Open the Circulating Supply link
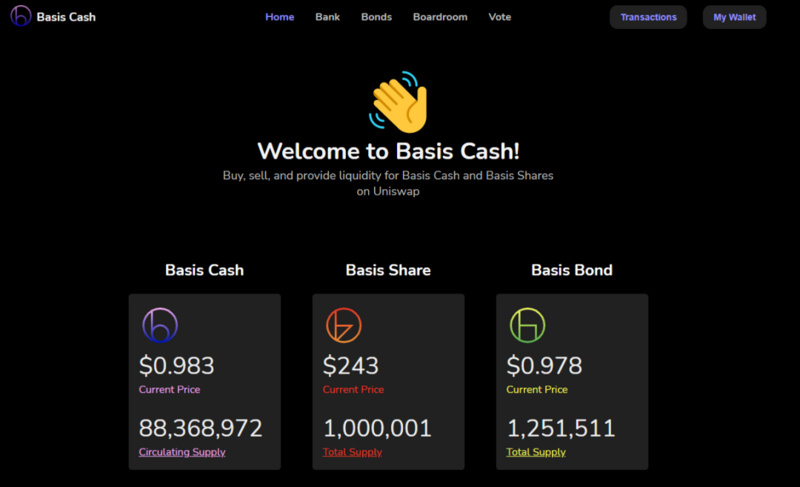 [182, 452]
